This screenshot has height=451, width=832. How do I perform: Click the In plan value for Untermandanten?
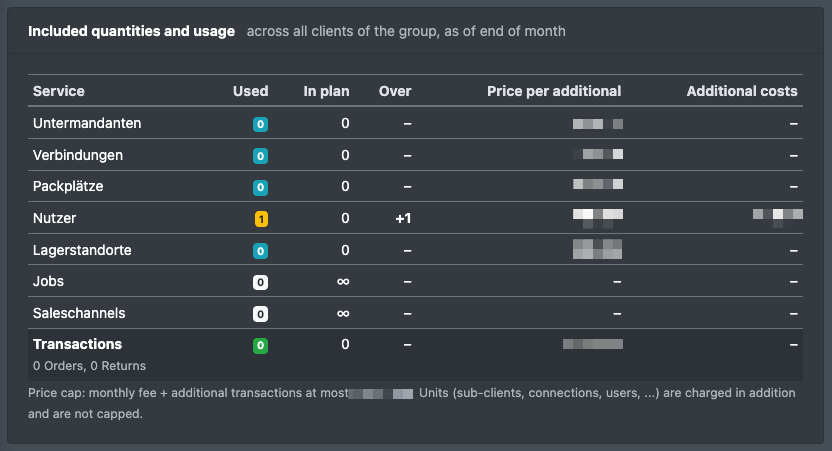(x=345, y=123)
